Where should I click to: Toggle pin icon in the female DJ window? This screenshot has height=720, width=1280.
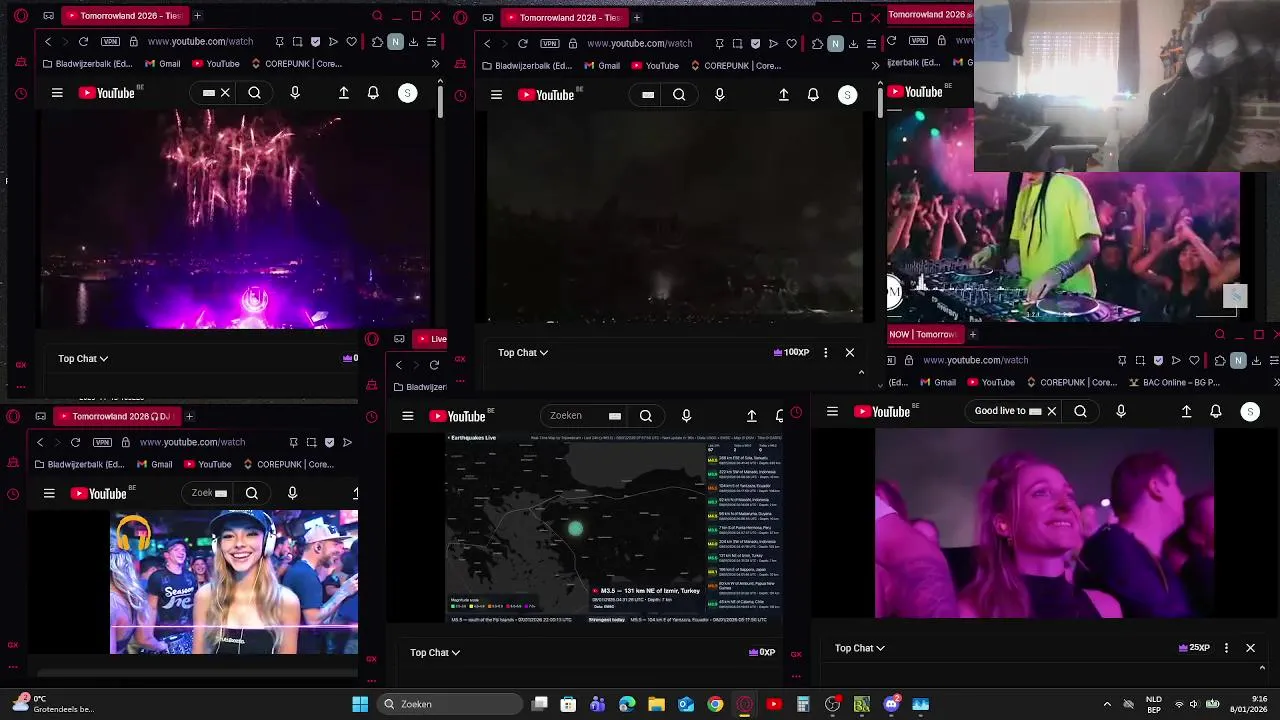pyautogui.click(x=293, y=442)
